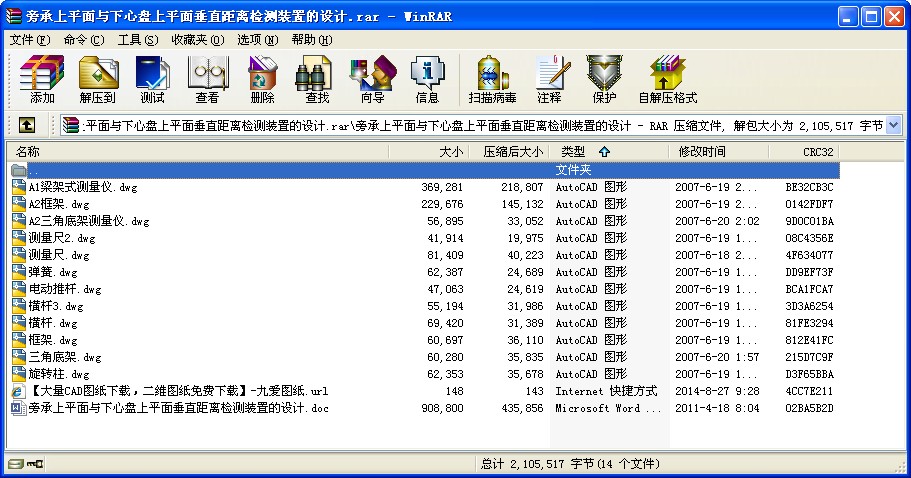Select the file A1梁架式测量仪.dwg
The height and width of the screenshot is (478, 911).
(83, 187)
